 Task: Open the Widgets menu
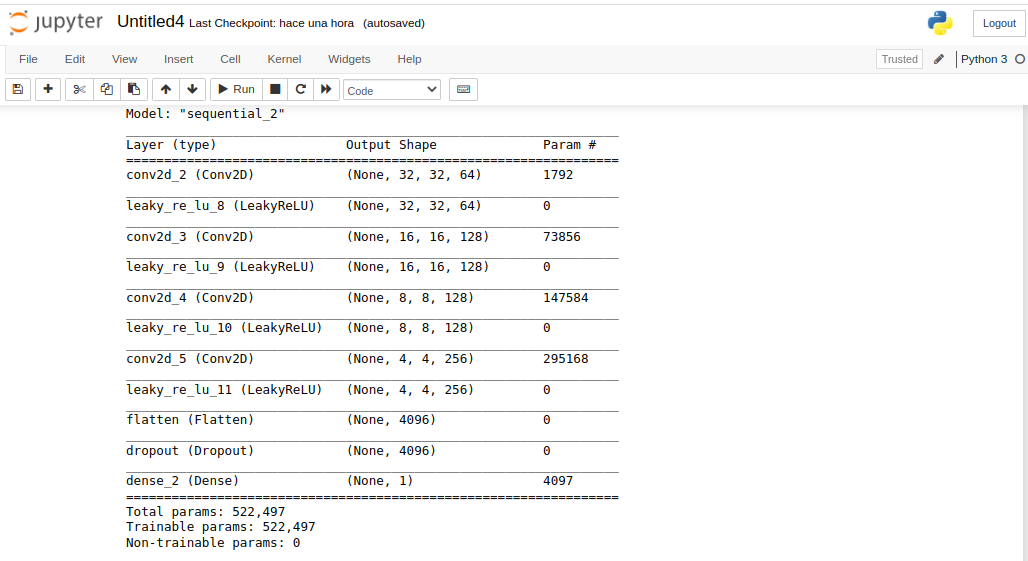tap(349, 59)
